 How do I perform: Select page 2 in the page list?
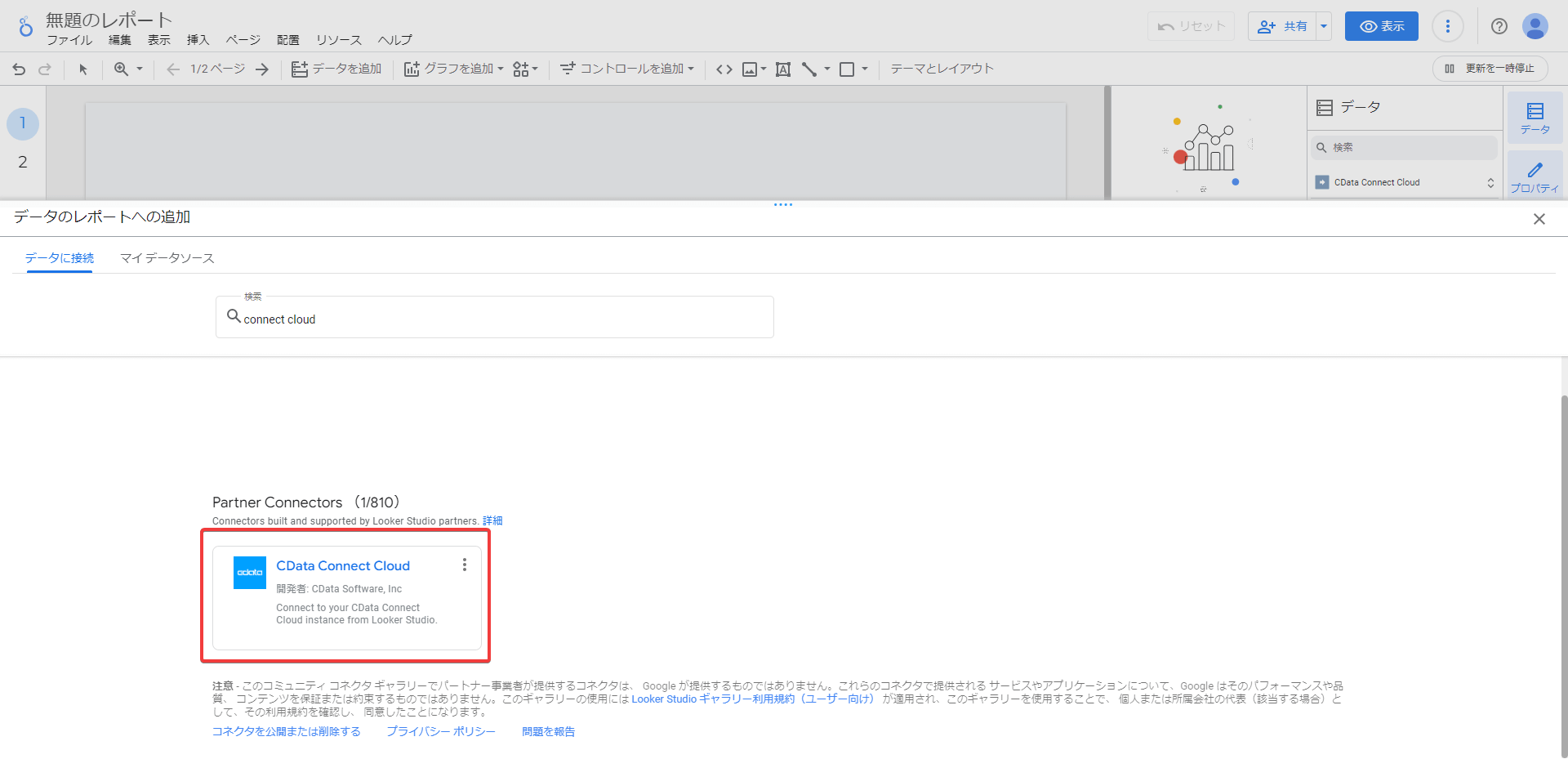(x=23, y=162)
